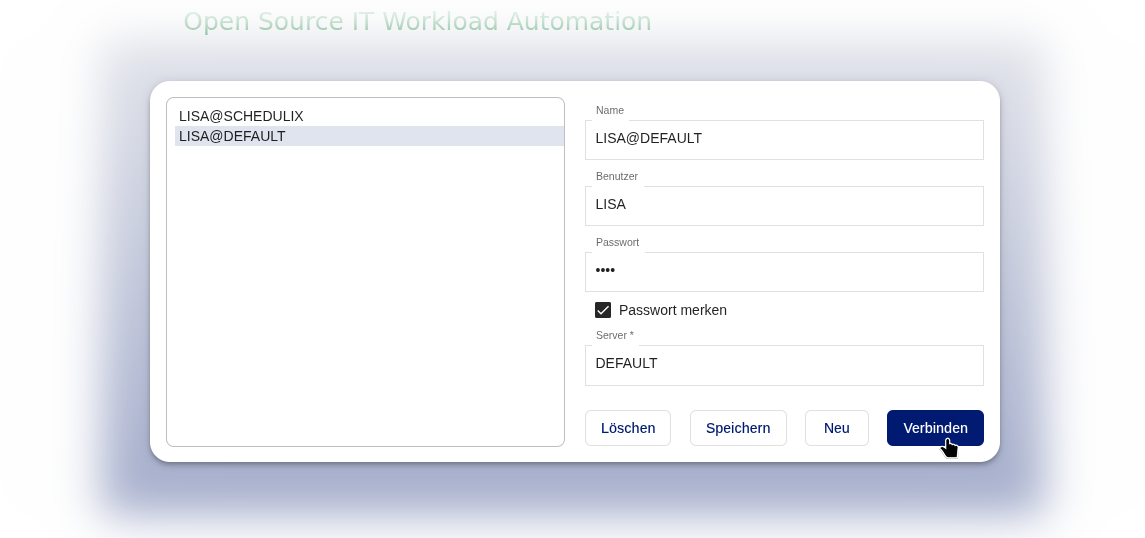This screenshot has height=538, width=1145.
Task: Create a new connection with Neu
Action: (x=836, y=428)
